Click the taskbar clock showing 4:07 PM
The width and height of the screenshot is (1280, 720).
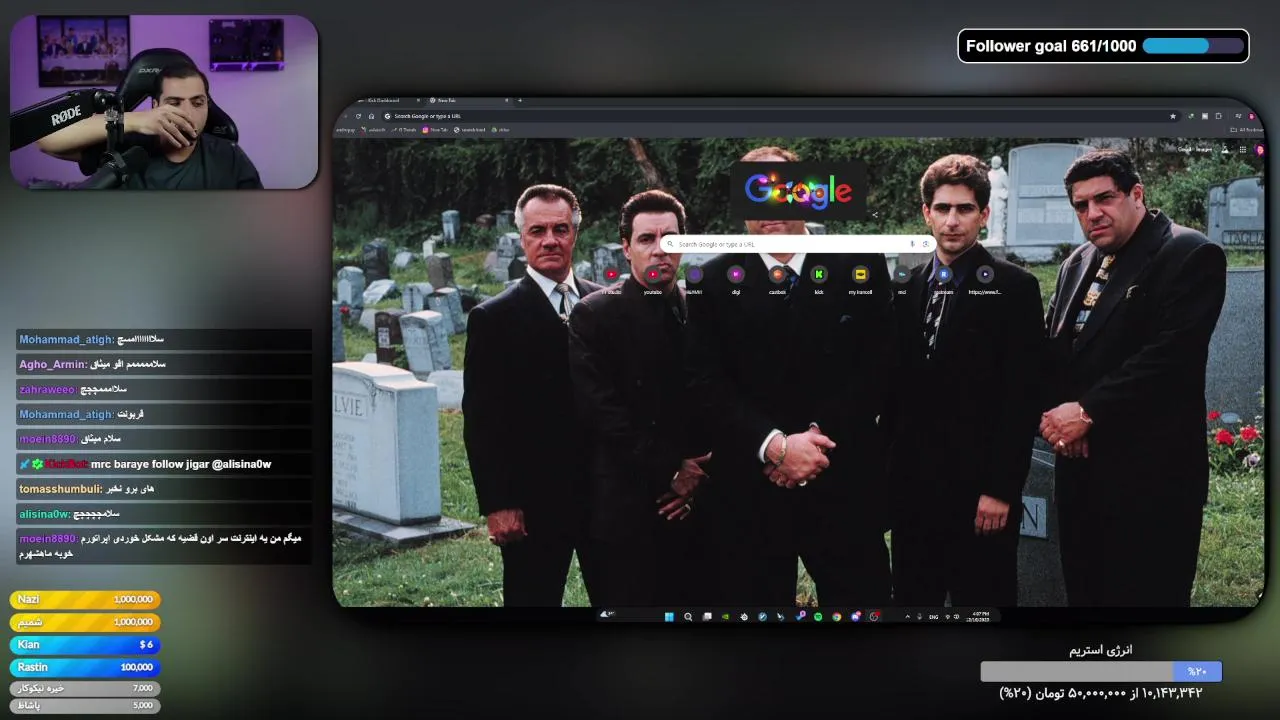(x=980, y=617)
